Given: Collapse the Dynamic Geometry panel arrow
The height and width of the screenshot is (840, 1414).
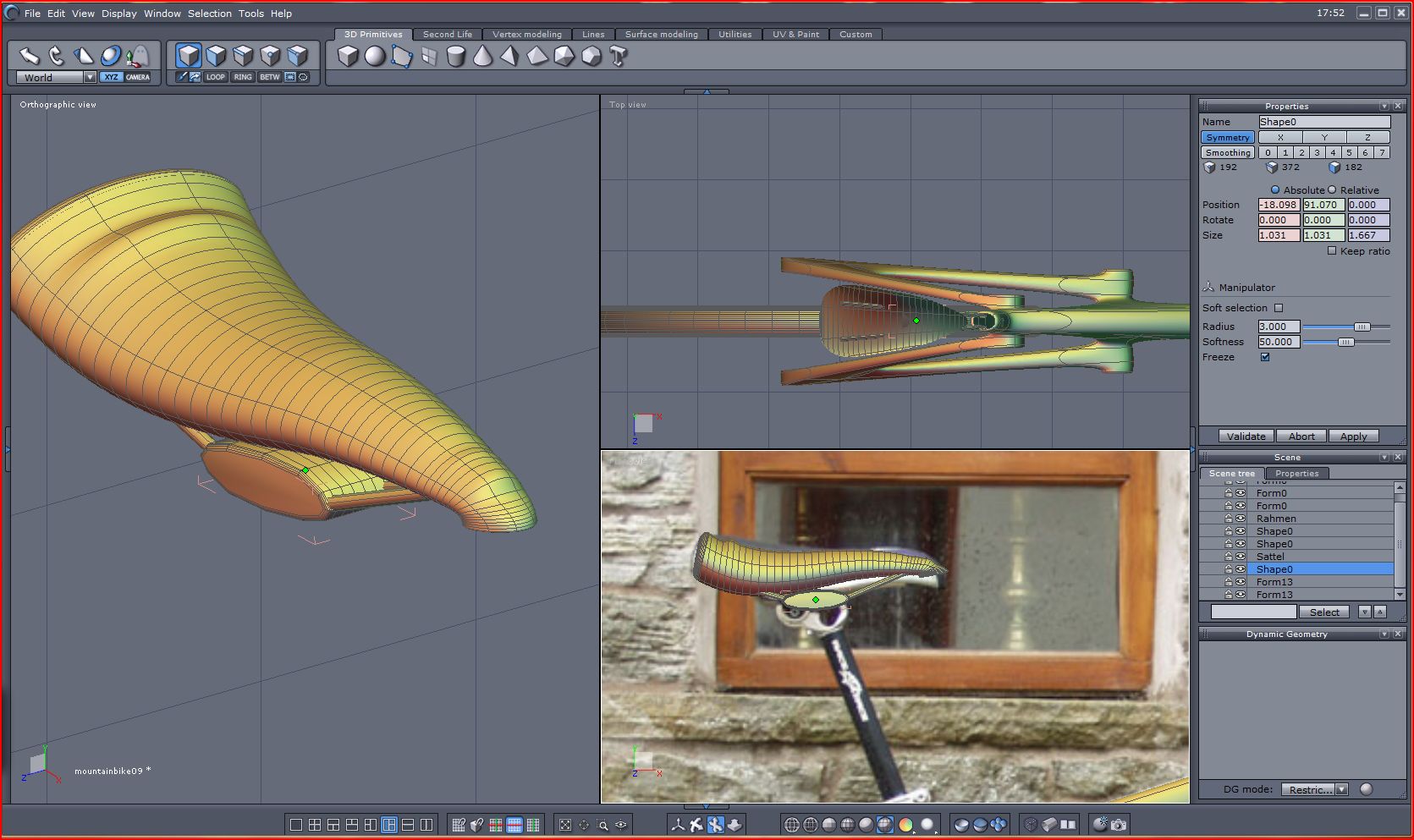Looking at the screenshot, I should [1384, 634].
